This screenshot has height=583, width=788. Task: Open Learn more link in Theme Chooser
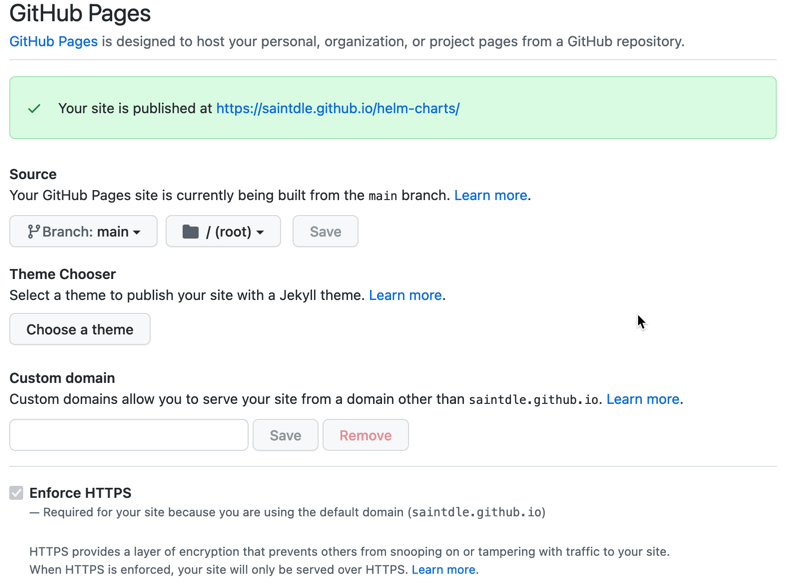point(405,295)
